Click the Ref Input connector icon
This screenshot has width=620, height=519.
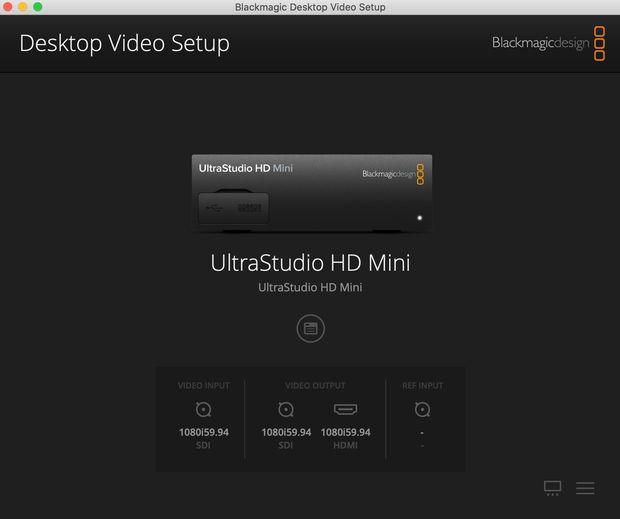coord(422,410)
